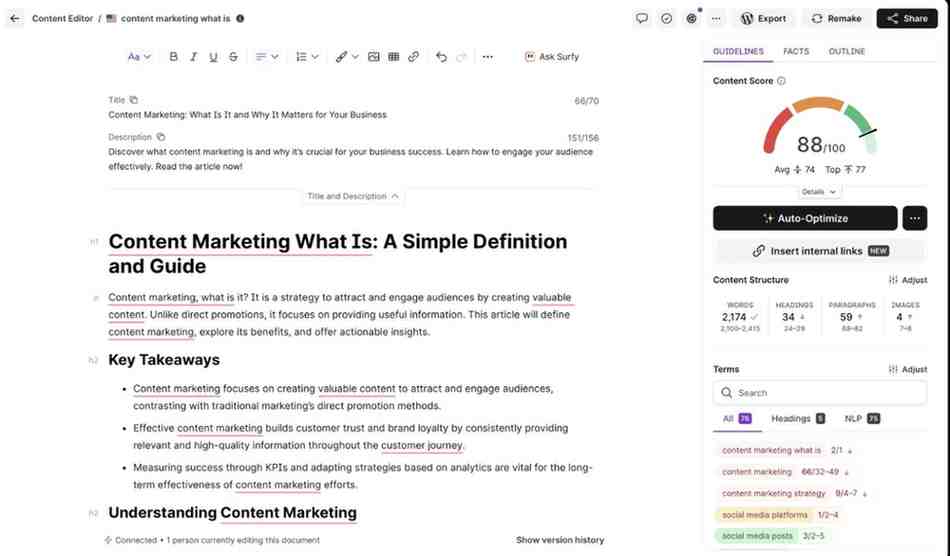Select the 'social media platforms' term
Image resolution: width=950 pixels, height=556 pixels.
tap(765, 515)
